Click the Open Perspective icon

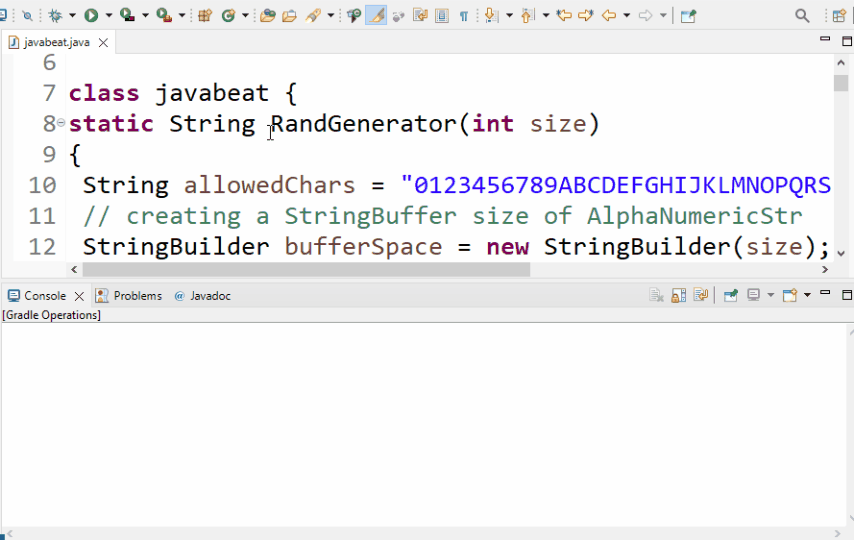(839, 16)
